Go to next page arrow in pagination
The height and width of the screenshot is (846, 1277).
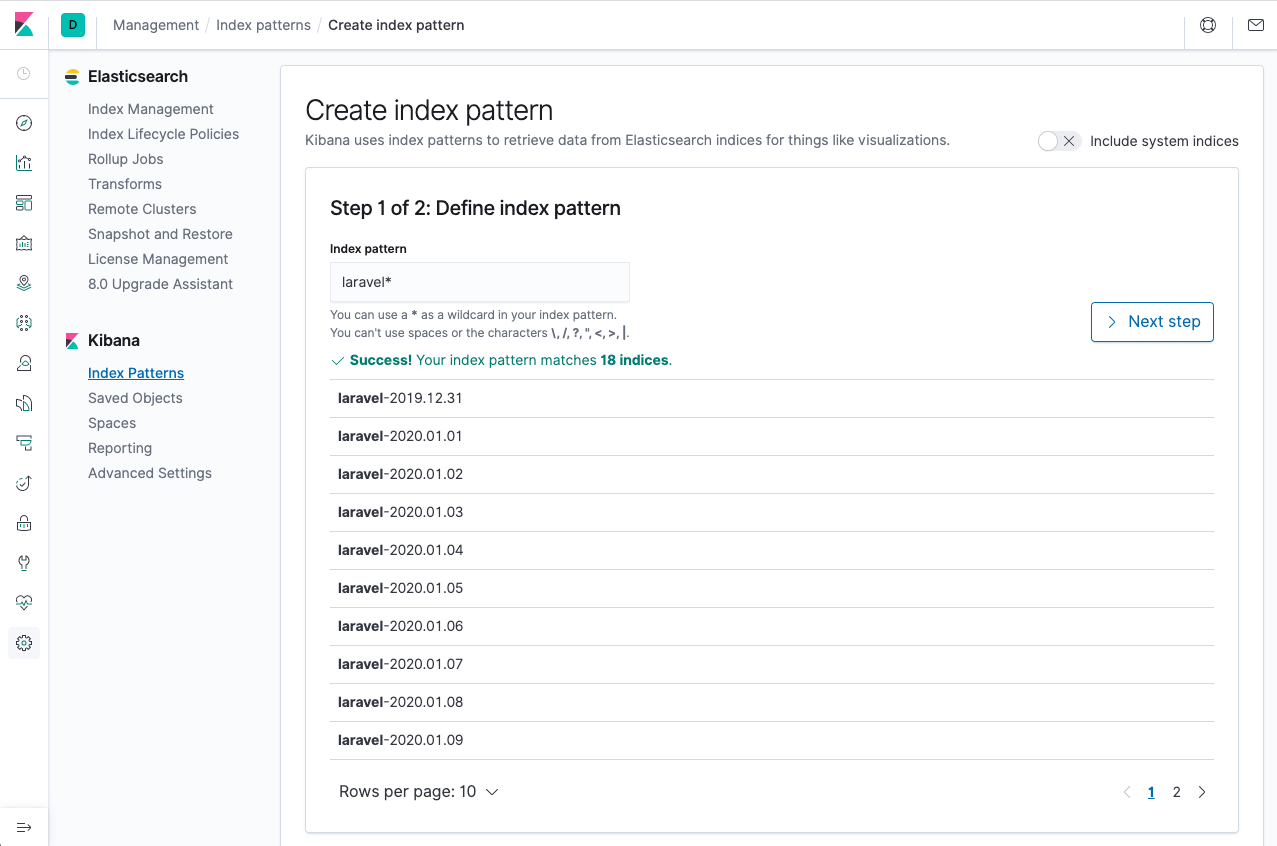[1202, 792]
